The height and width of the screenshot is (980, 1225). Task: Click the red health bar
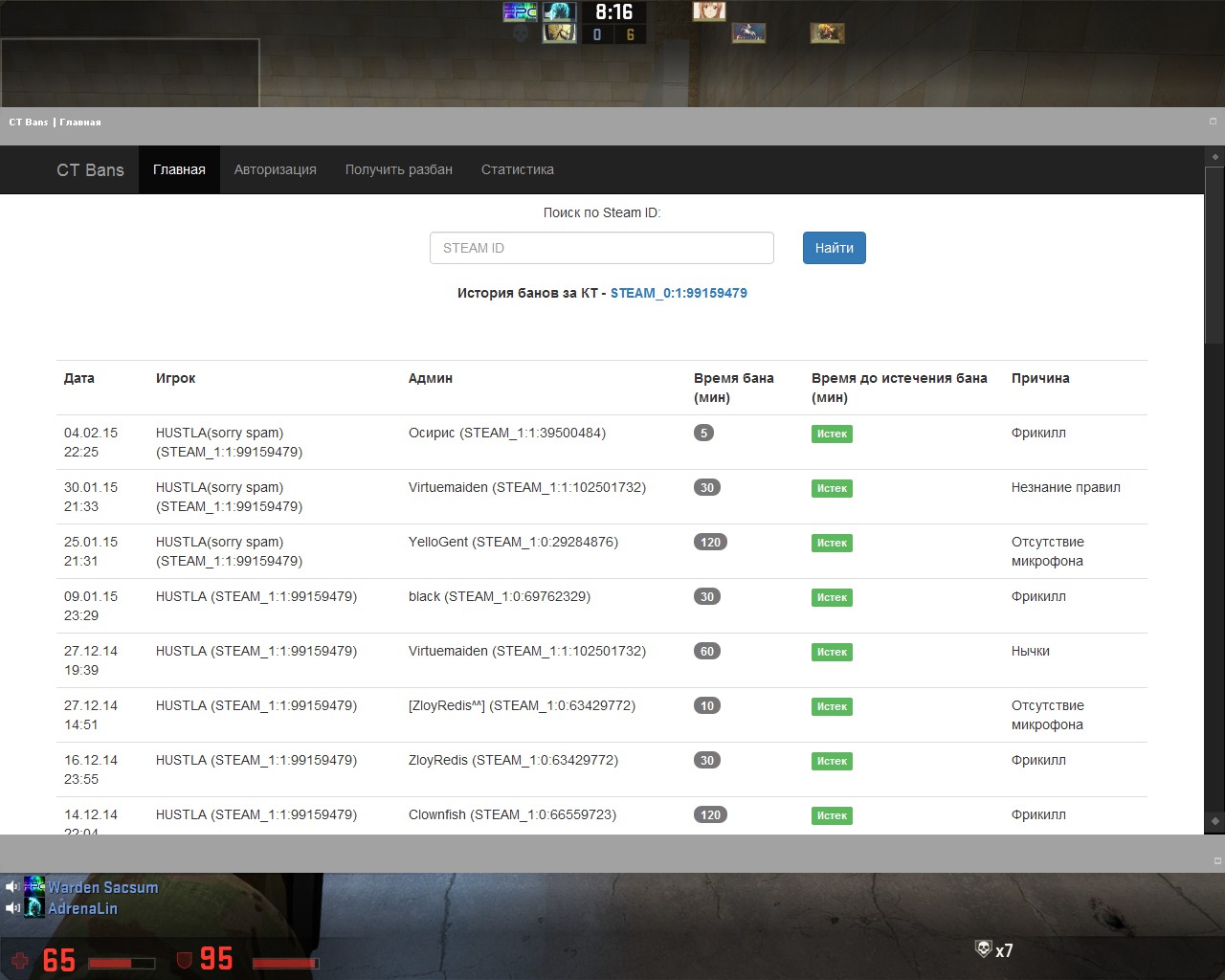pos(121,963)
